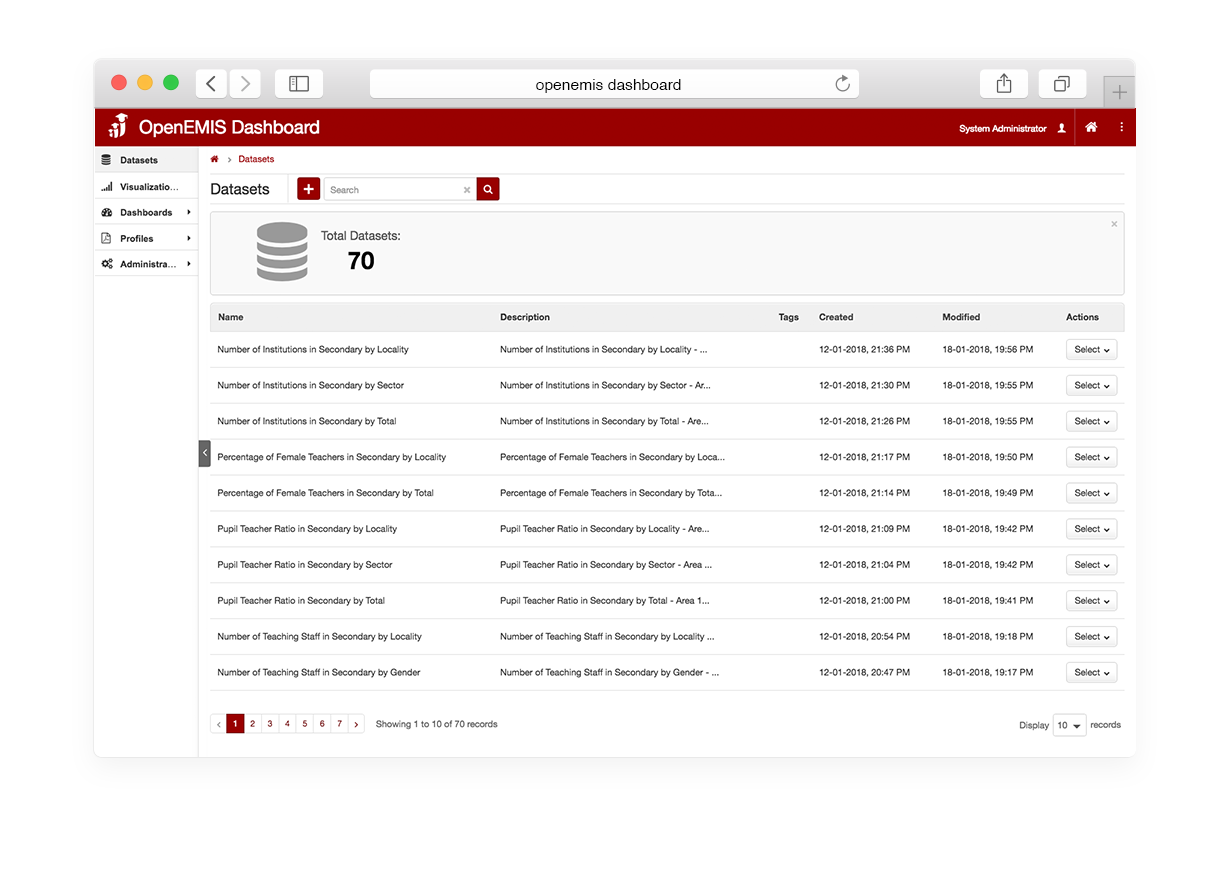Open Select dropdown for Teaching Staff by Locality
This screenshot has height=896, width=1230.
[x=1092, y=637]
